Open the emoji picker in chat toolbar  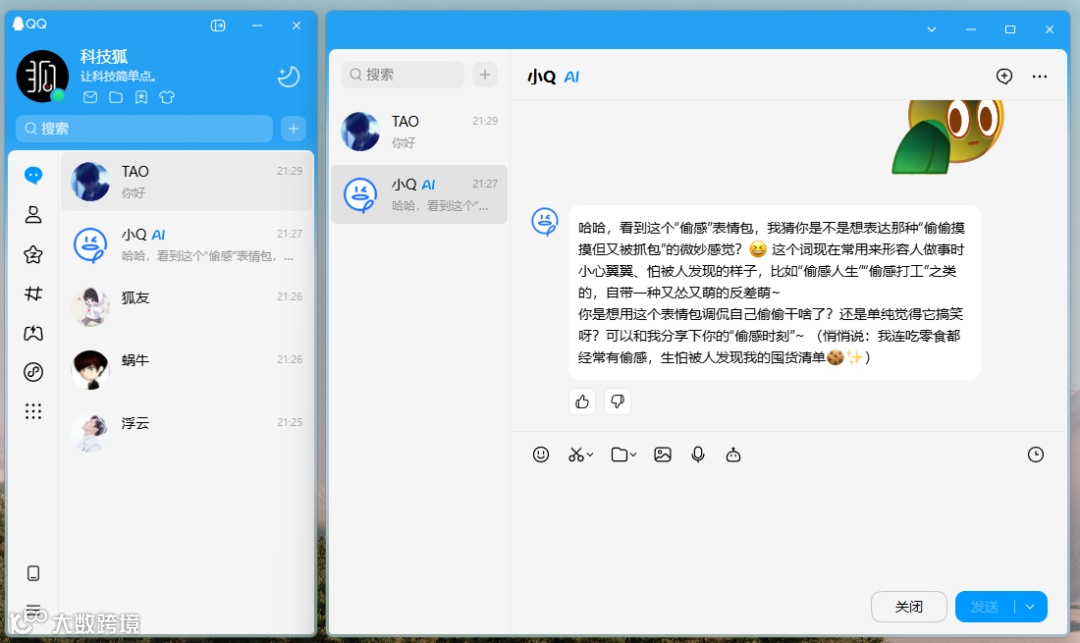click(541, 454)
